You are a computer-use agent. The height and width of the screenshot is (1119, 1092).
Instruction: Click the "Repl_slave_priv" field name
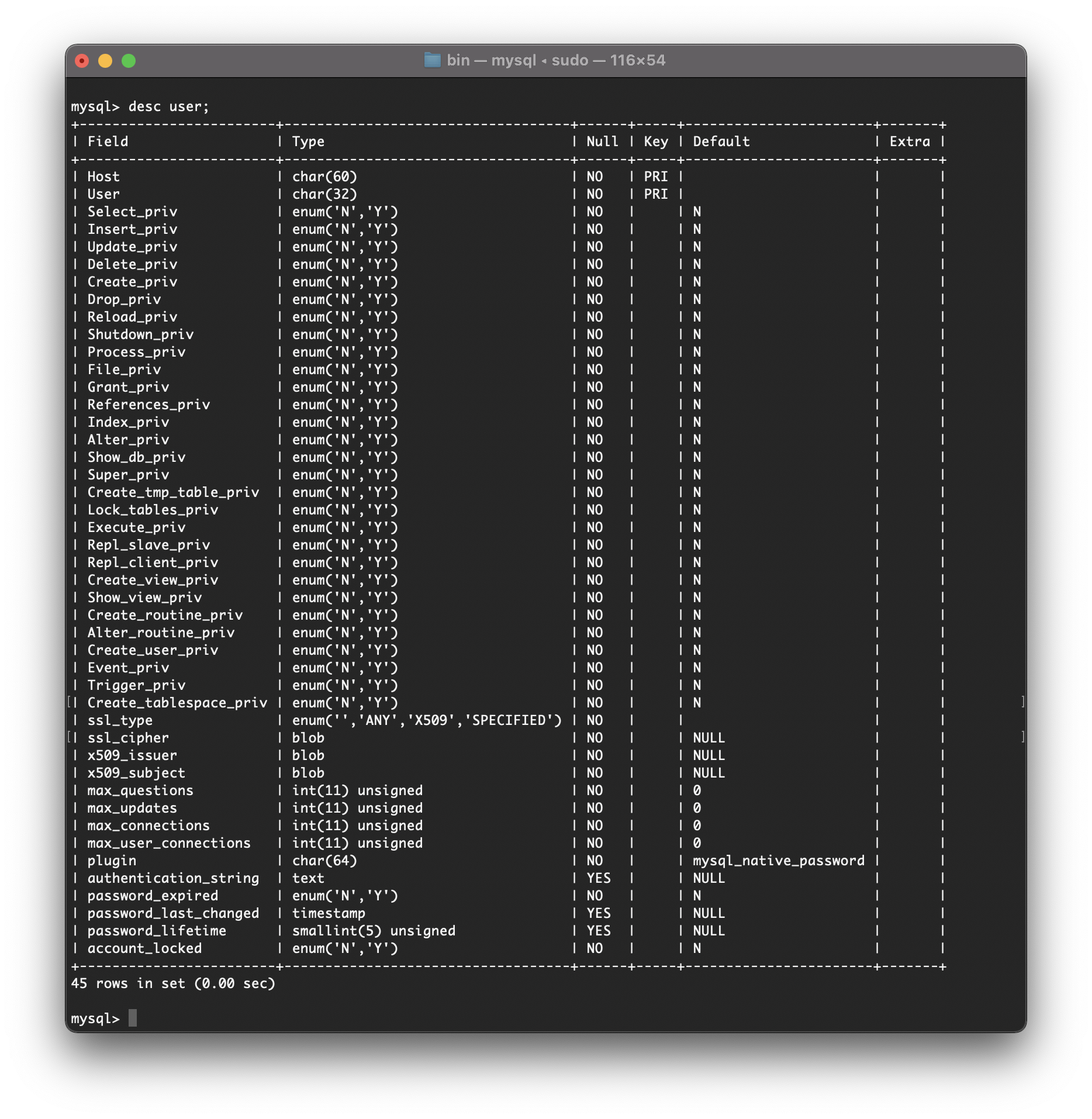149,545
